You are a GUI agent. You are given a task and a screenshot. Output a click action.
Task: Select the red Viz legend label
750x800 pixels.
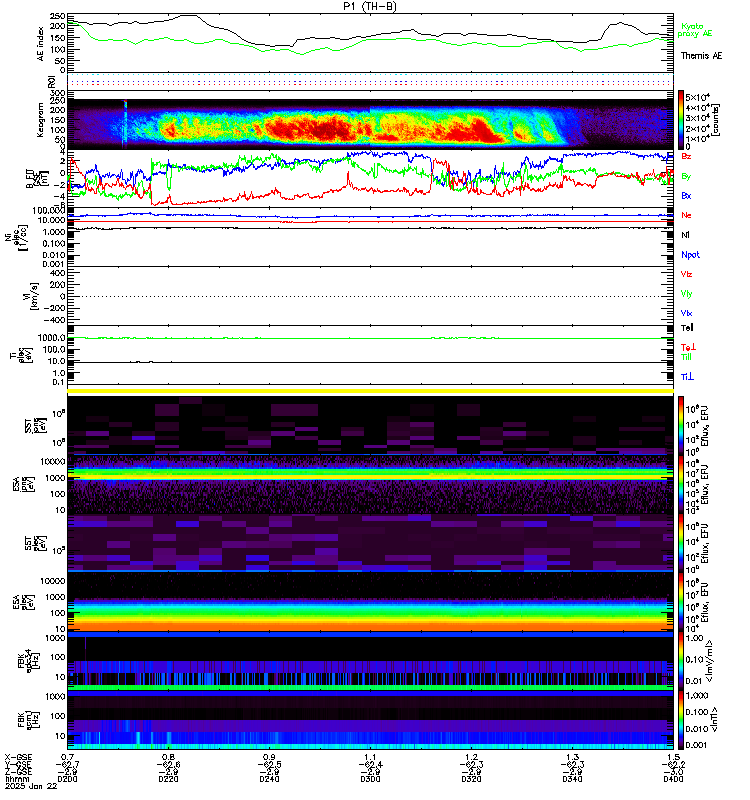(686, 274)
